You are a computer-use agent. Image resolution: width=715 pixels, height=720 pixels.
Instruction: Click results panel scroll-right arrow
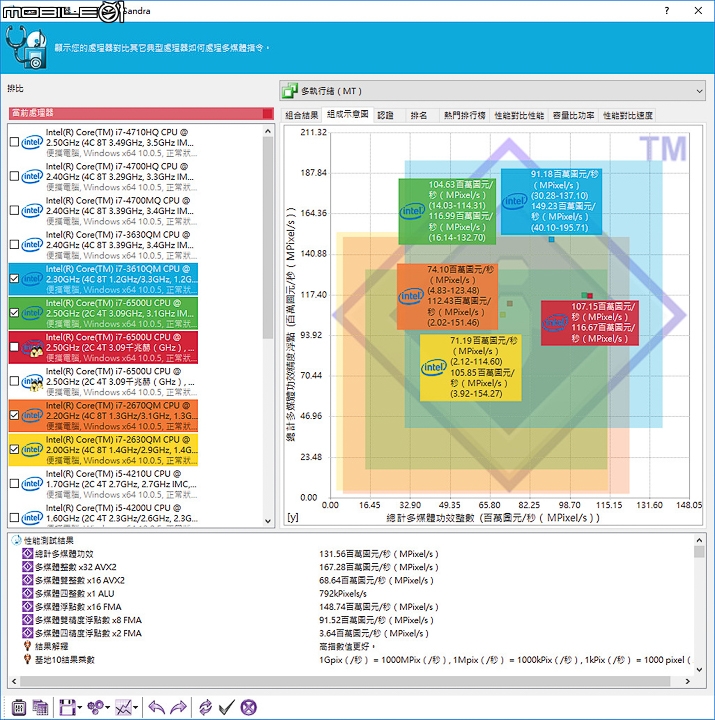click(687, 681)
